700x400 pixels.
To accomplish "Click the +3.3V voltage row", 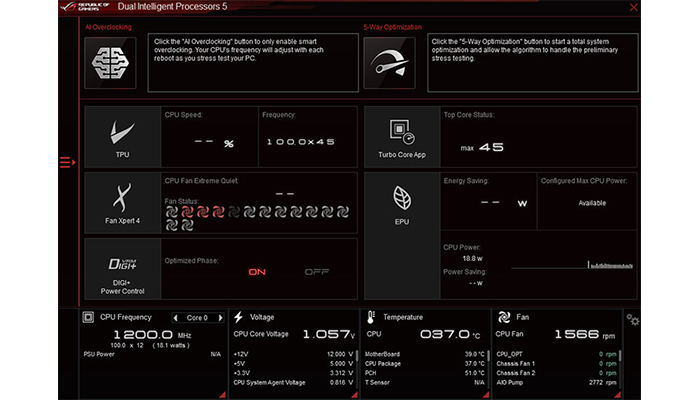I will tap(293, 373).
